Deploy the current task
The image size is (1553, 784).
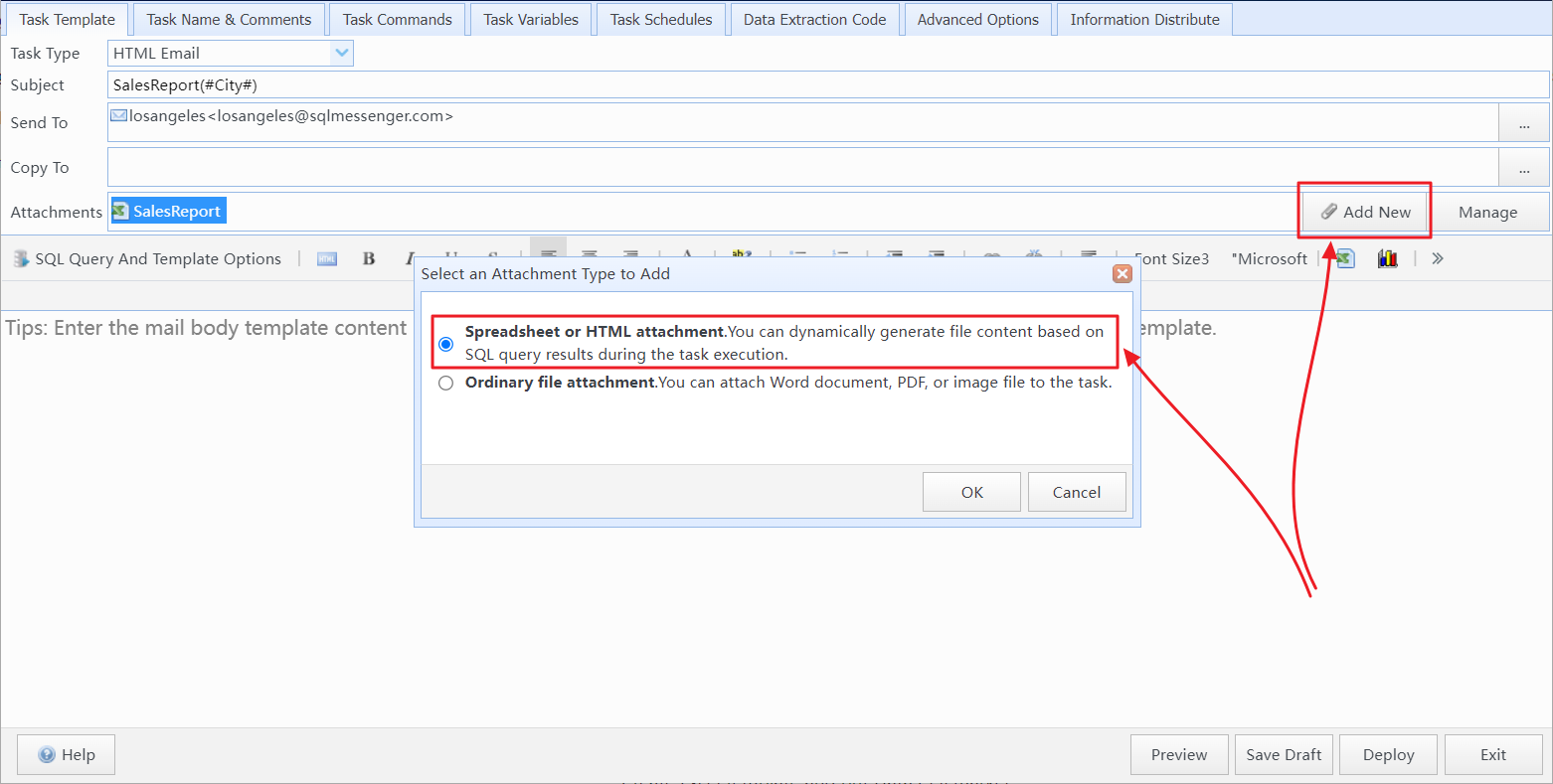(x=1388, y=754)
